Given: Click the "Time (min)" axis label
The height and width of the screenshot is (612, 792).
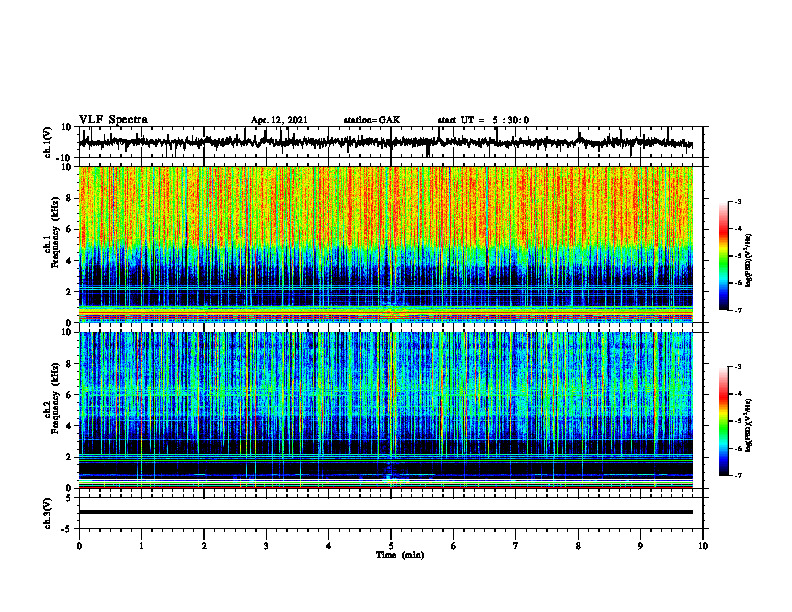Looking at the screenshot, I should click(400, 555).
